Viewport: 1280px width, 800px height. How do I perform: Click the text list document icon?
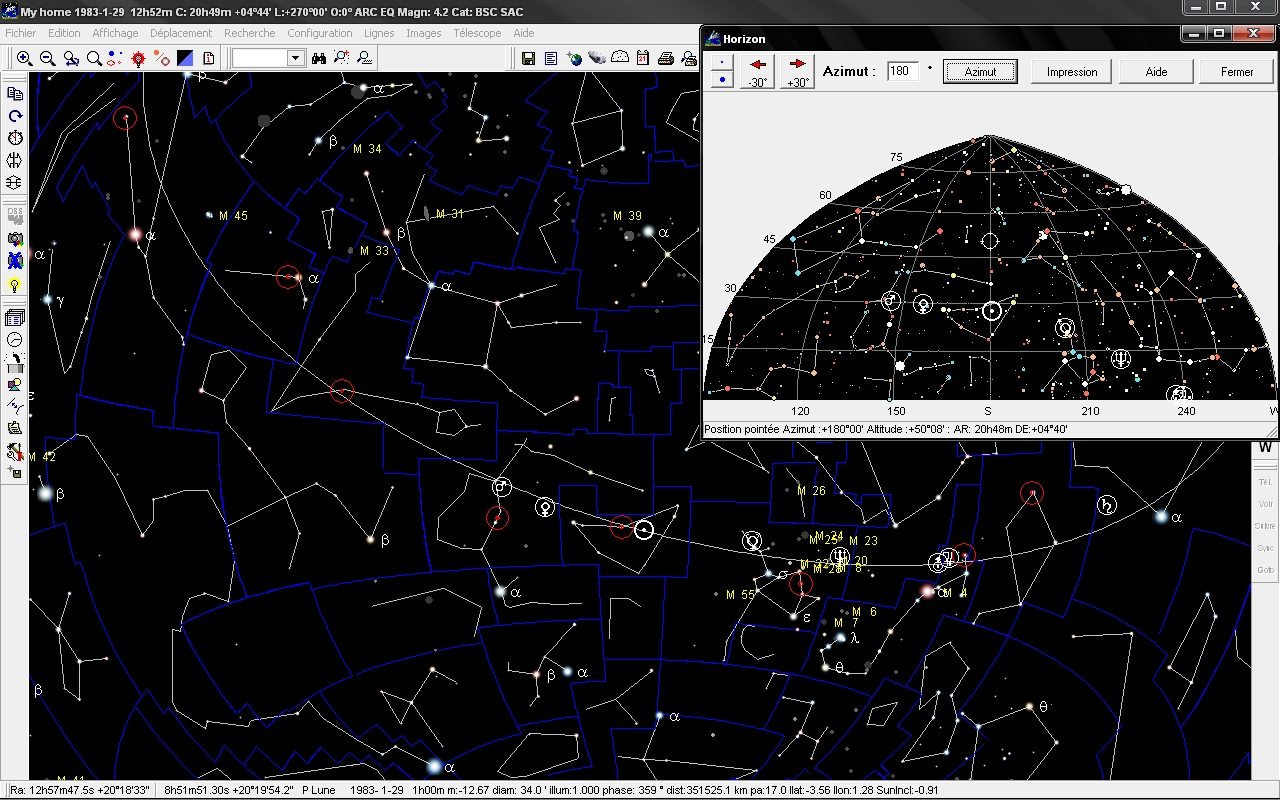pos(551,59)
